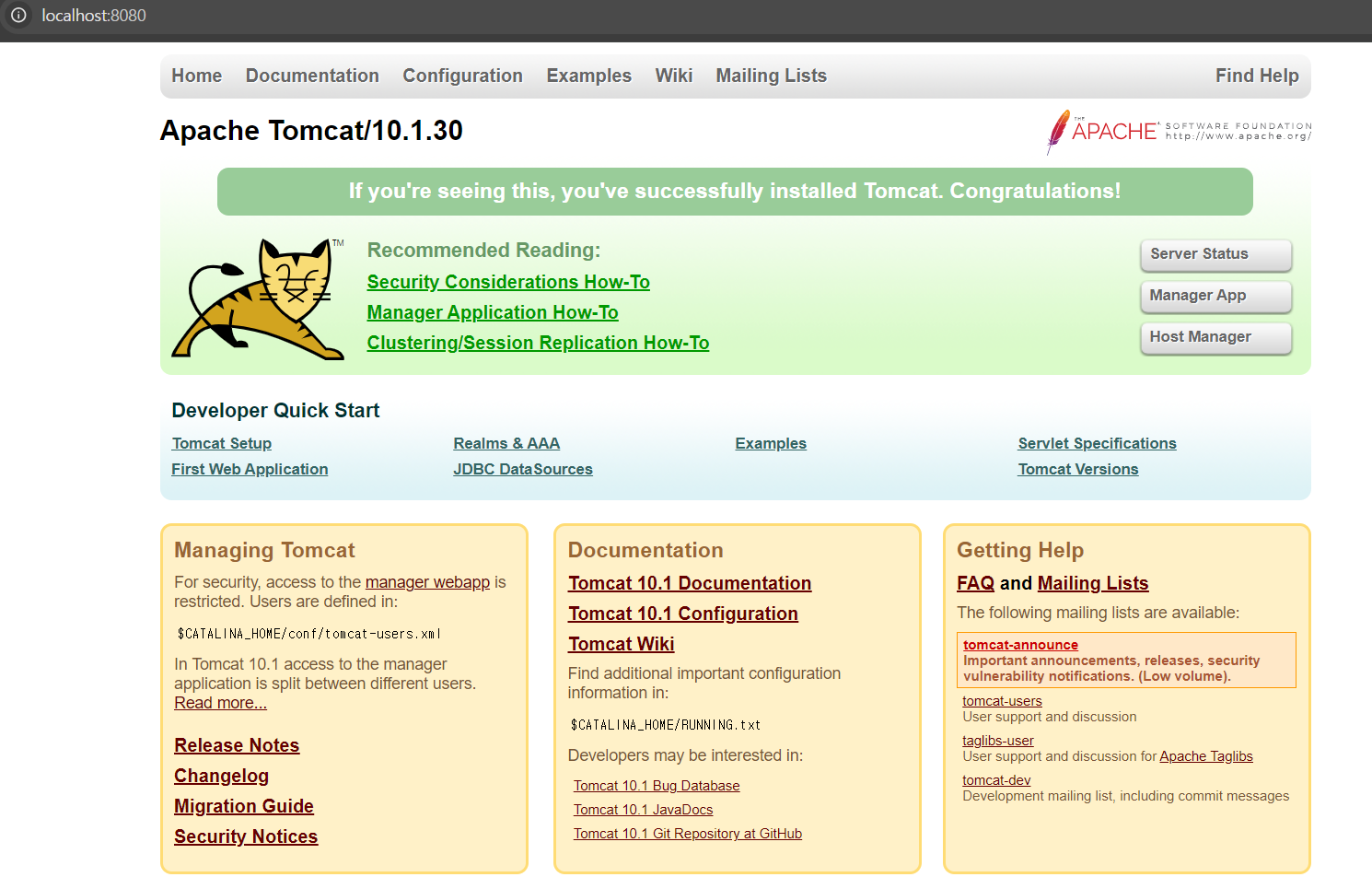1372x877 pixels.
Task: Open Clustering/Session Replication How-To link
Action: (538, 343)
